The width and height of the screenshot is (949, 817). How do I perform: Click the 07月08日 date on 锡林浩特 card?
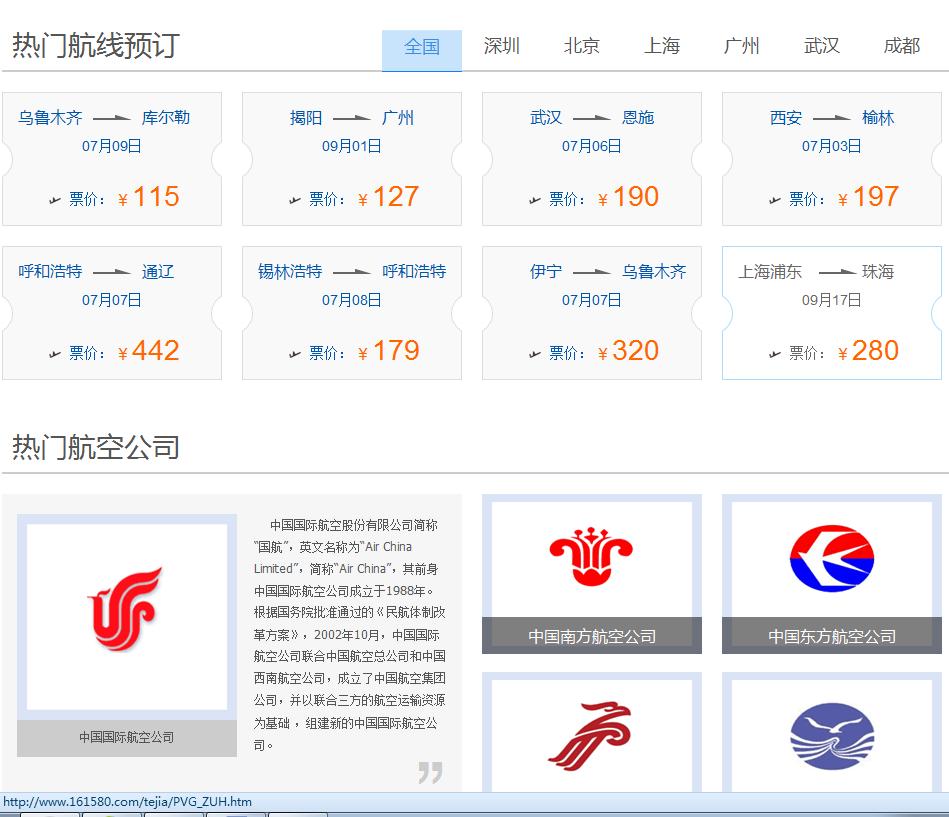352,300
